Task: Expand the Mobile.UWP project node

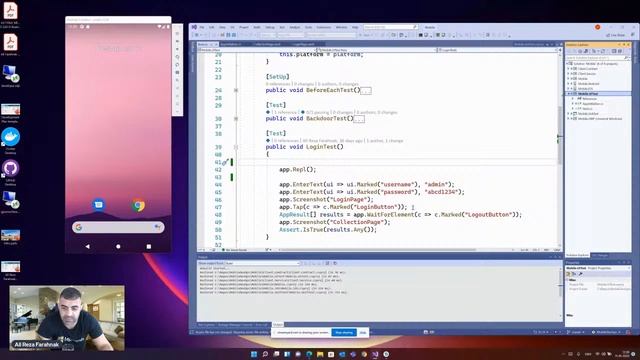Action: [x=568, y=119]
